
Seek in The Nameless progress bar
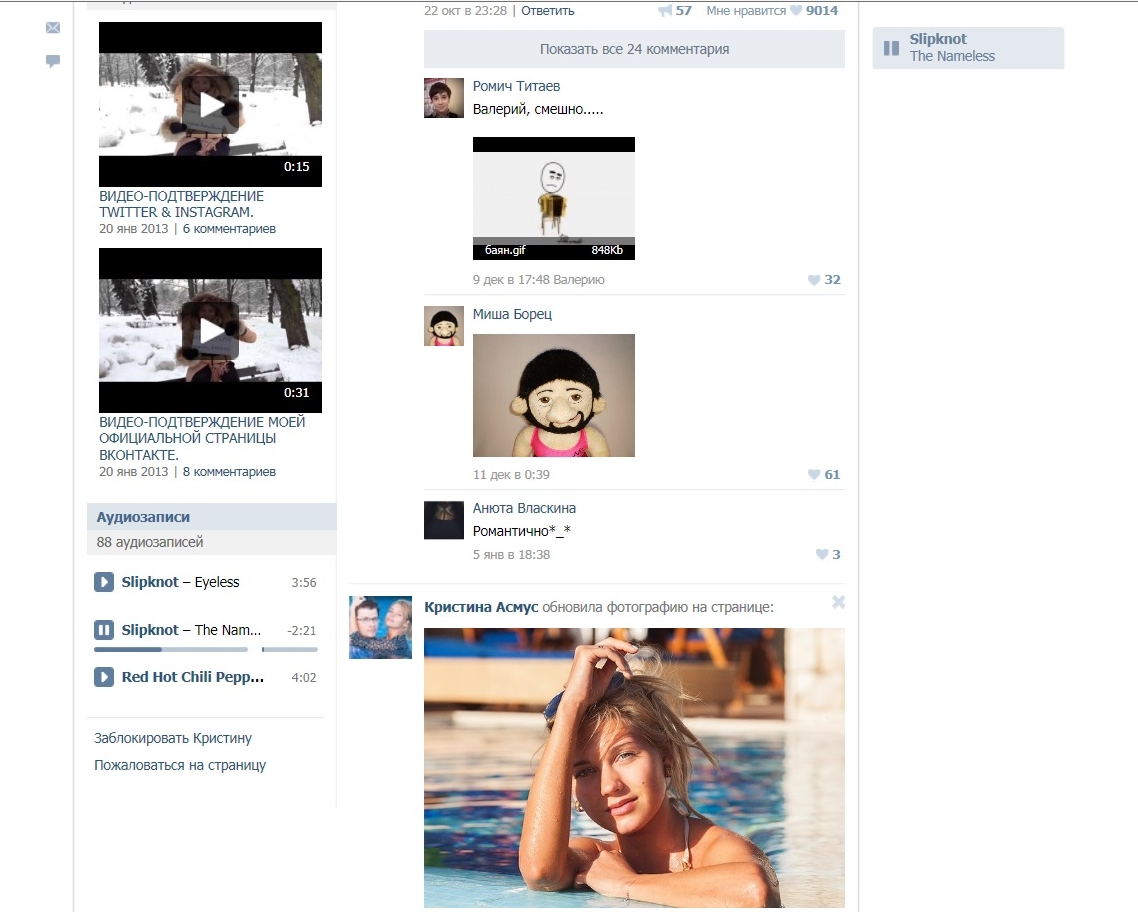pyautogui.click(x=171, y=649)
